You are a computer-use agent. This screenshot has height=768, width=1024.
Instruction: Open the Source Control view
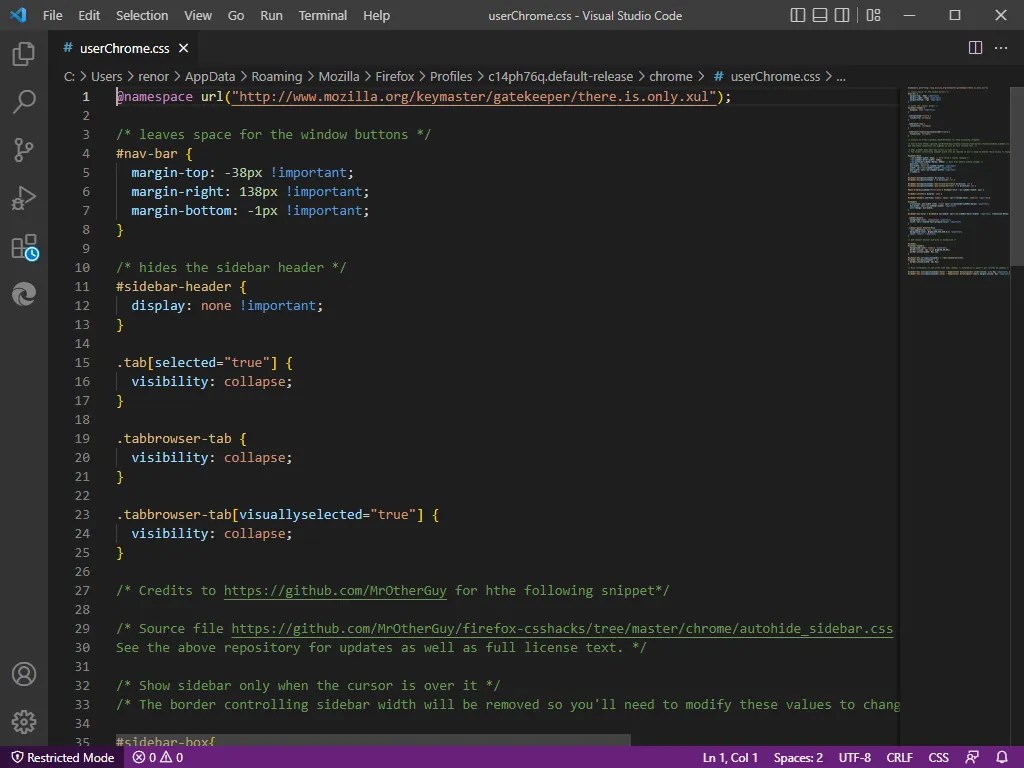(24, 150)
